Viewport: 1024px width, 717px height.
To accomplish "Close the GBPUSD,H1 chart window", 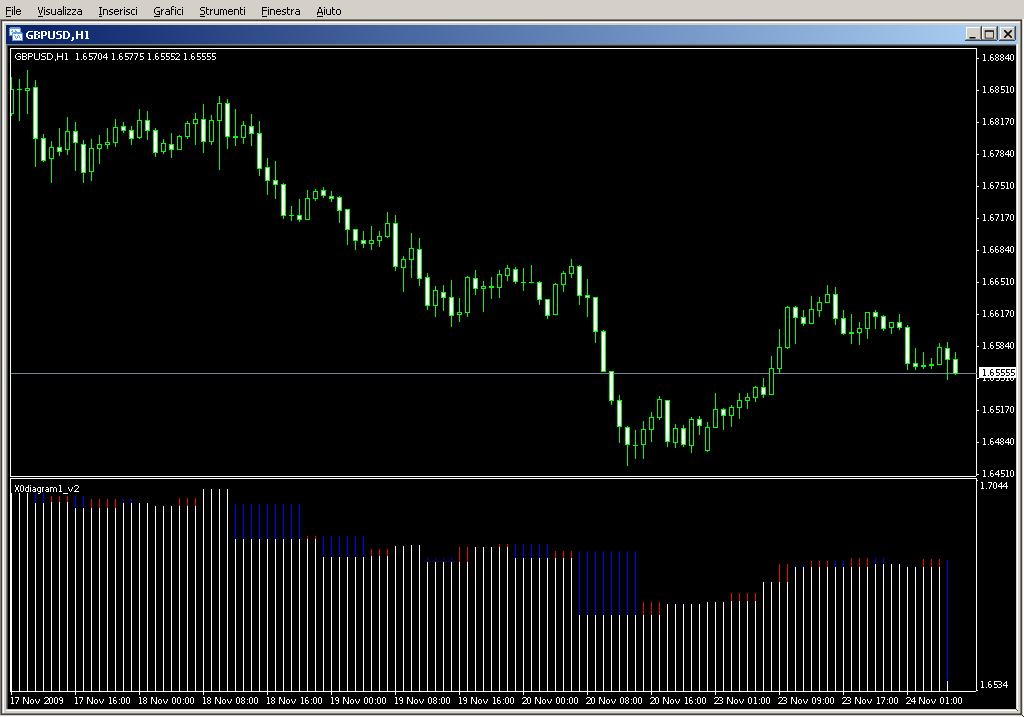I will [x=1008, y=34].
